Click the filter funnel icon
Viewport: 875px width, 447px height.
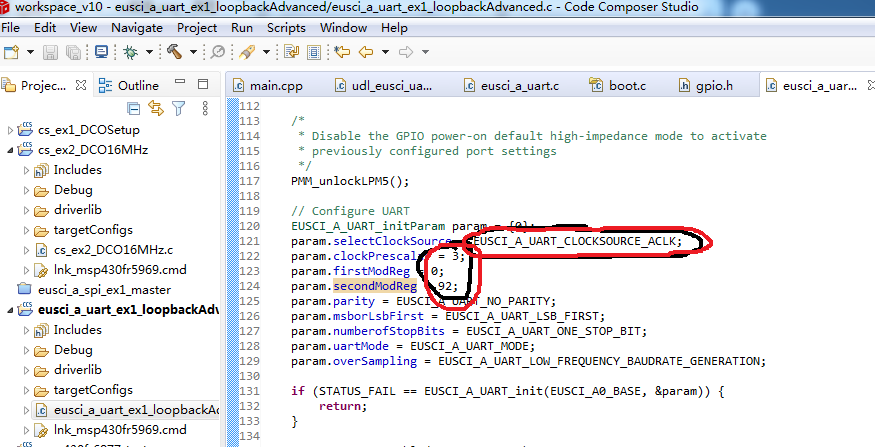click(x=179, y=108)
